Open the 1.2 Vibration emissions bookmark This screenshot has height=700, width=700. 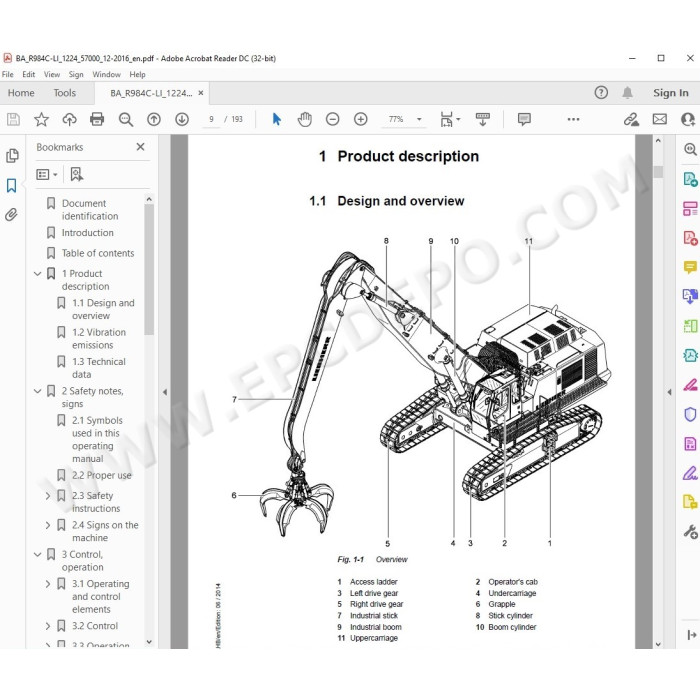tap(99, 338)
